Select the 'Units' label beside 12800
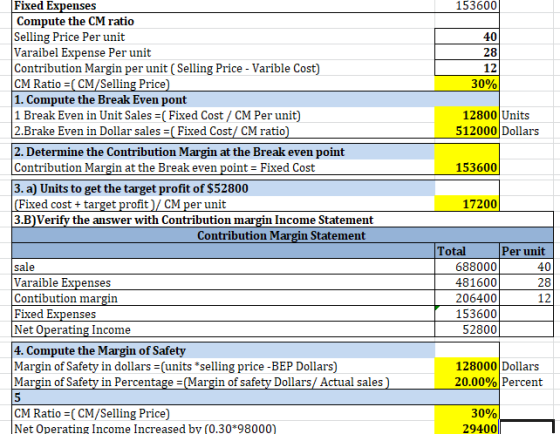560x434 pixels. pyautogui.click(x=515, y=115)
